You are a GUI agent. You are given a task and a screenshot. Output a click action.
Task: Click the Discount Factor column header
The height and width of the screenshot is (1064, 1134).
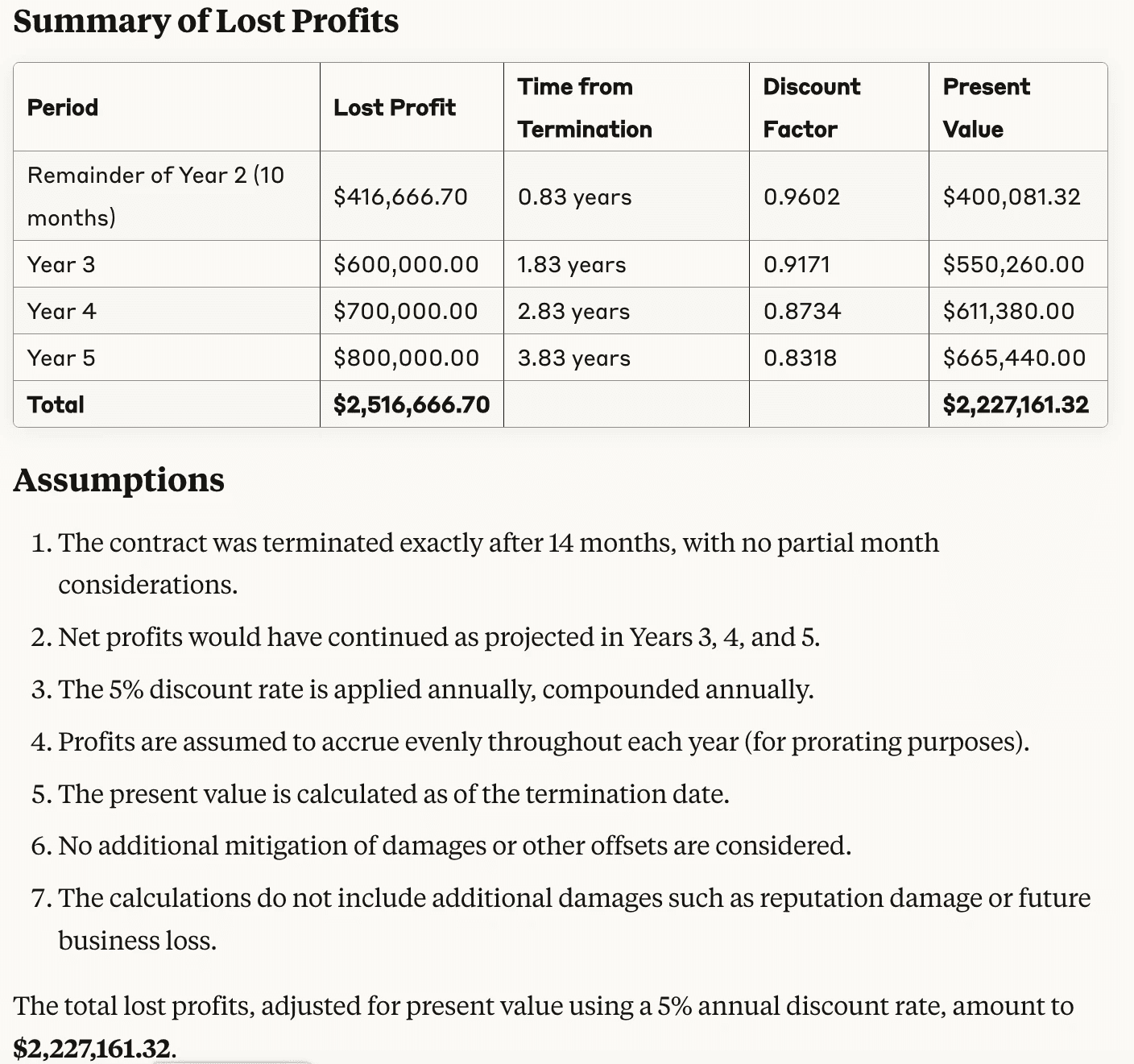coord(812,108)
